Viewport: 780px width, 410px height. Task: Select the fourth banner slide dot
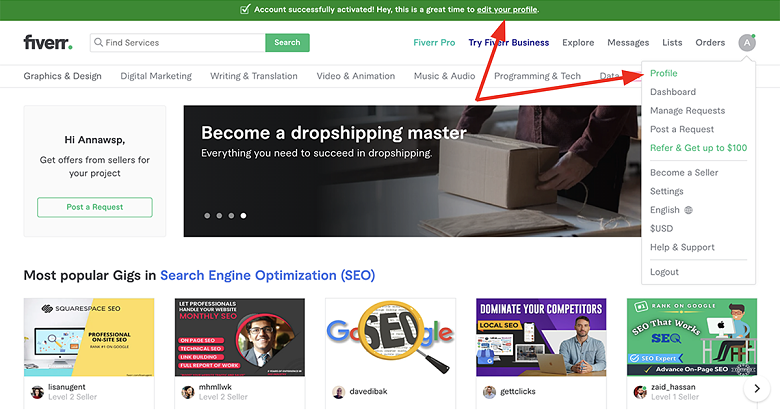243,215
